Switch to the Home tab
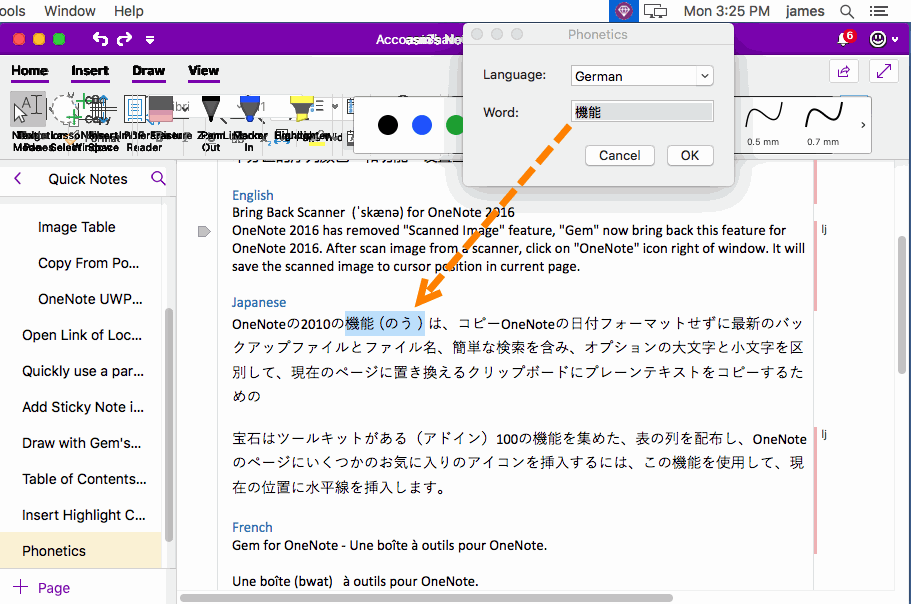The width and height of the screenshot is (911, 604). click(30, 71)
